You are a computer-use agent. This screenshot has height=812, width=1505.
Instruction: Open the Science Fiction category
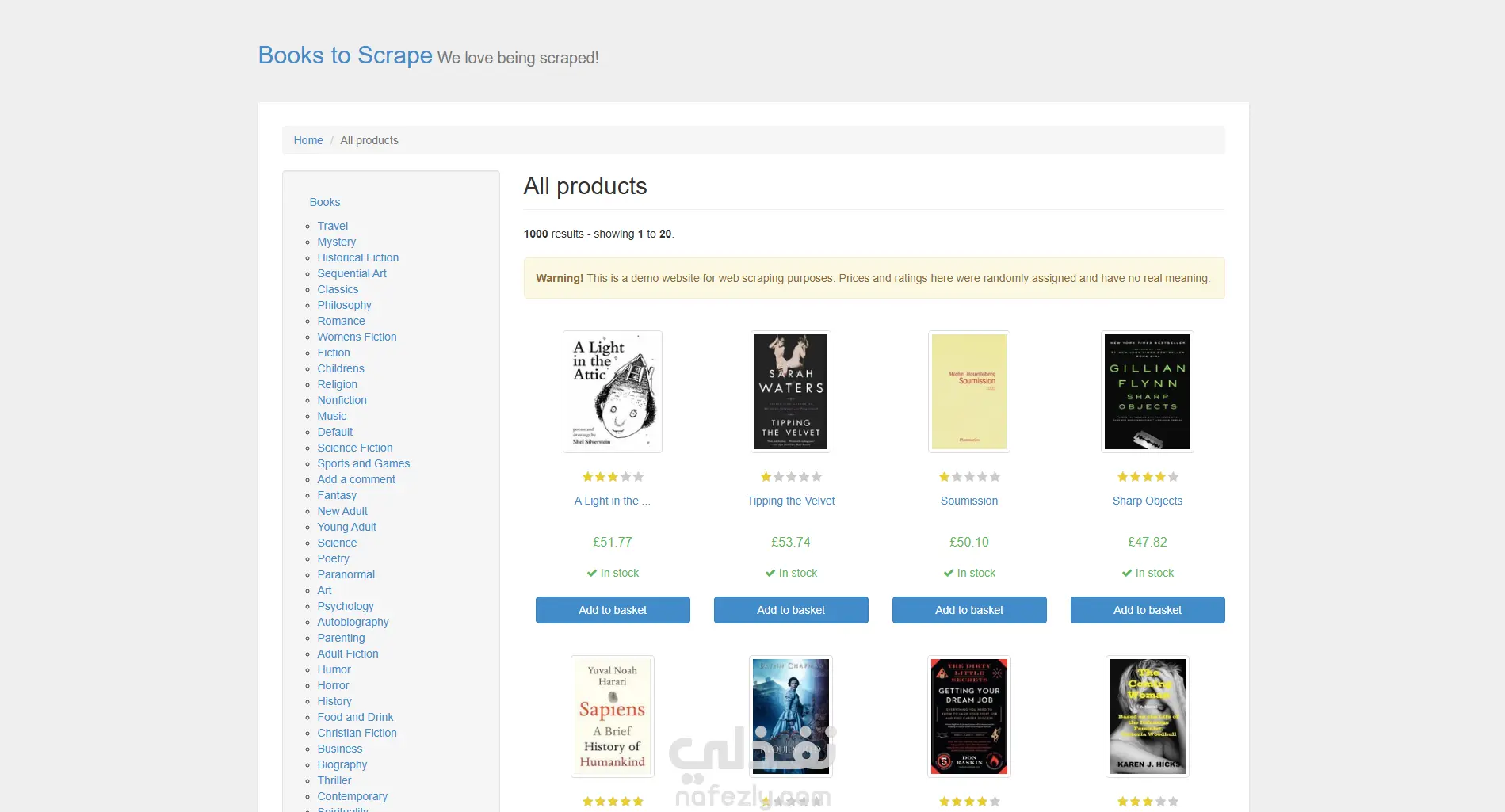[x=354, y=448]
